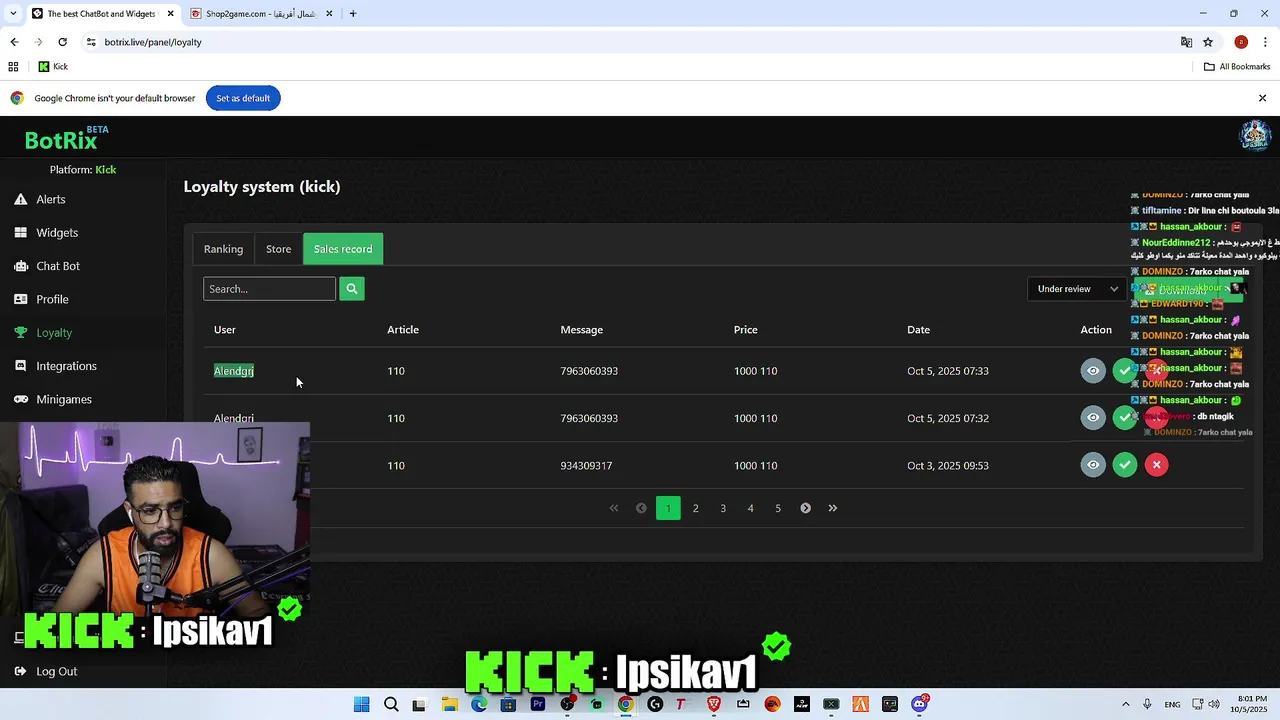Select the Sales record tab
1280x720 pixels.
pos(343,249)
